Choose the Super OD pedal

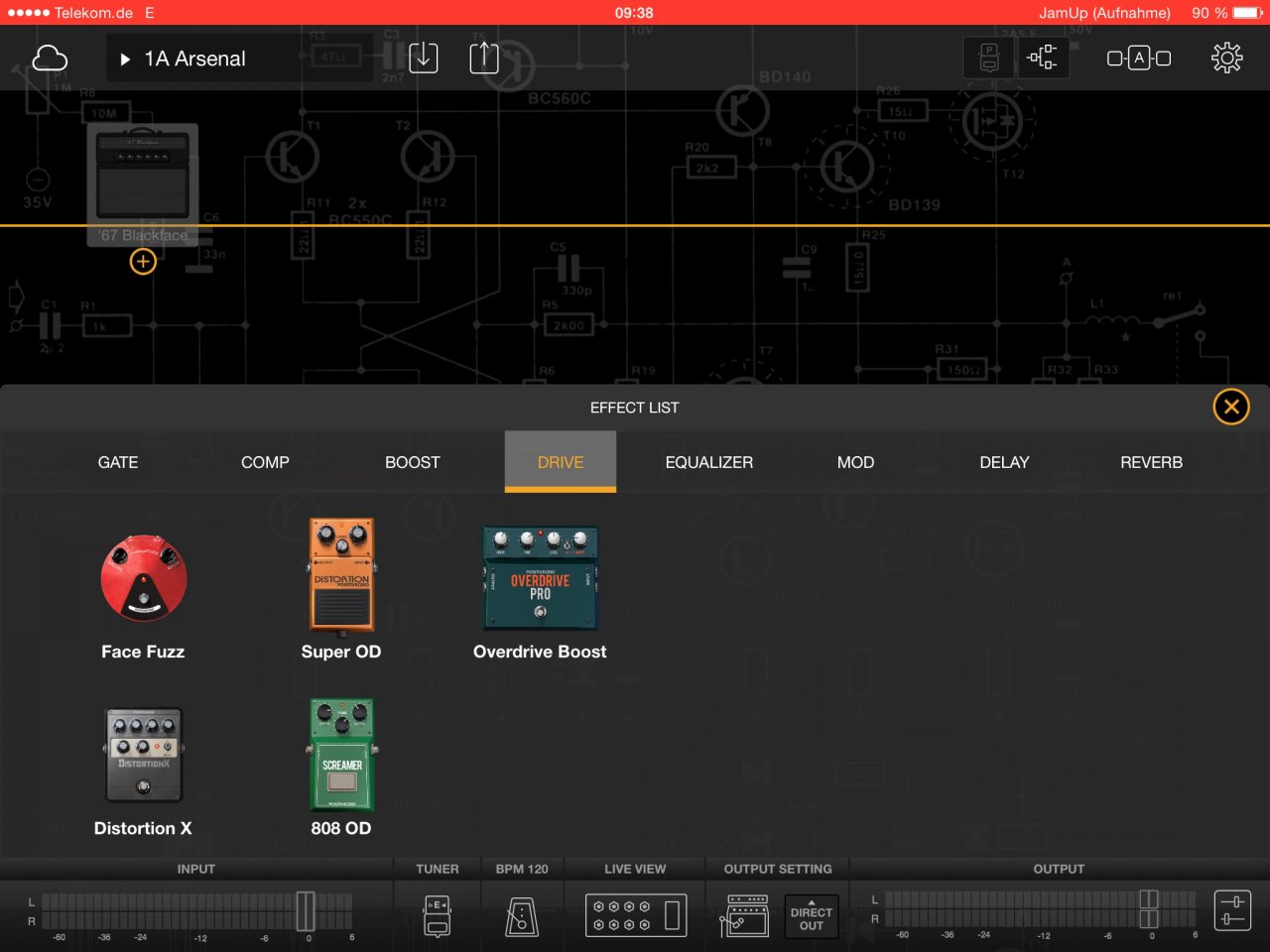341,575
